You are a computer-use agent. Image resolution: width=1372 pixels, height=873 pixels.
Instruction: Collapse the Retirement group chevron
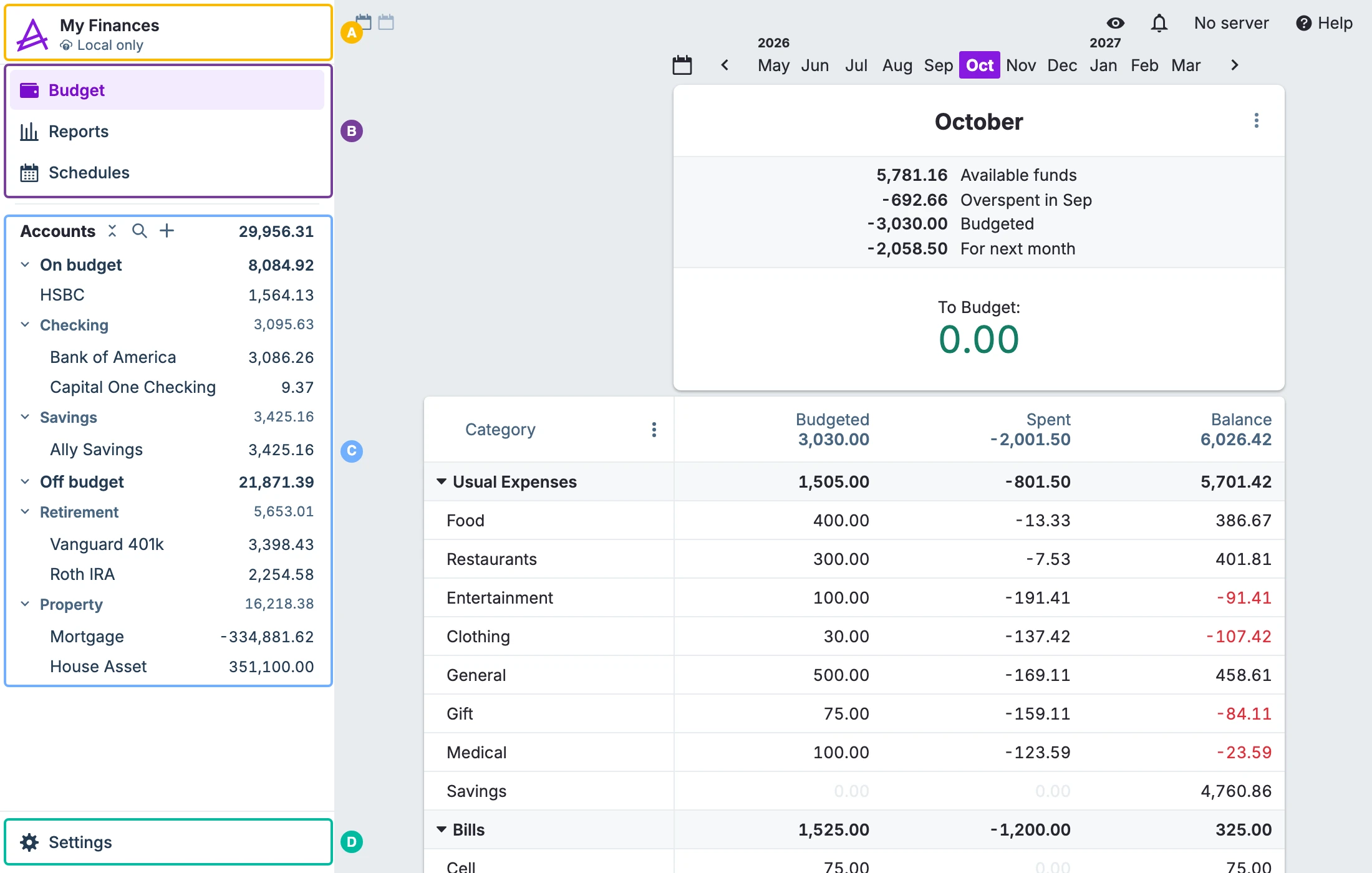(25, 511)
